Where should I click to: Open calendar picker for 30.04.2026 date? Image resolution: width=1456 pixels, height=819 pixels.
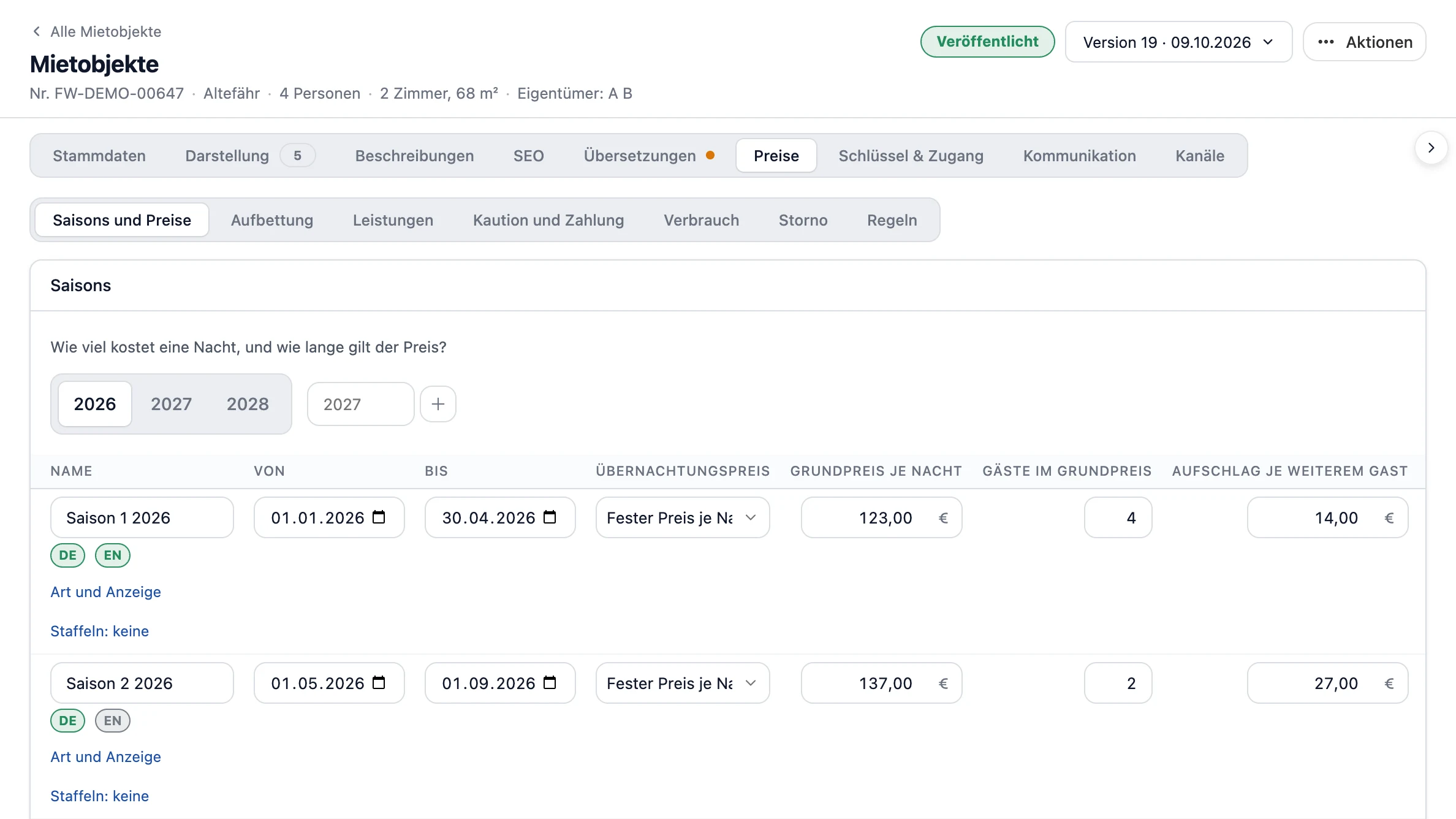pos(550,517)
